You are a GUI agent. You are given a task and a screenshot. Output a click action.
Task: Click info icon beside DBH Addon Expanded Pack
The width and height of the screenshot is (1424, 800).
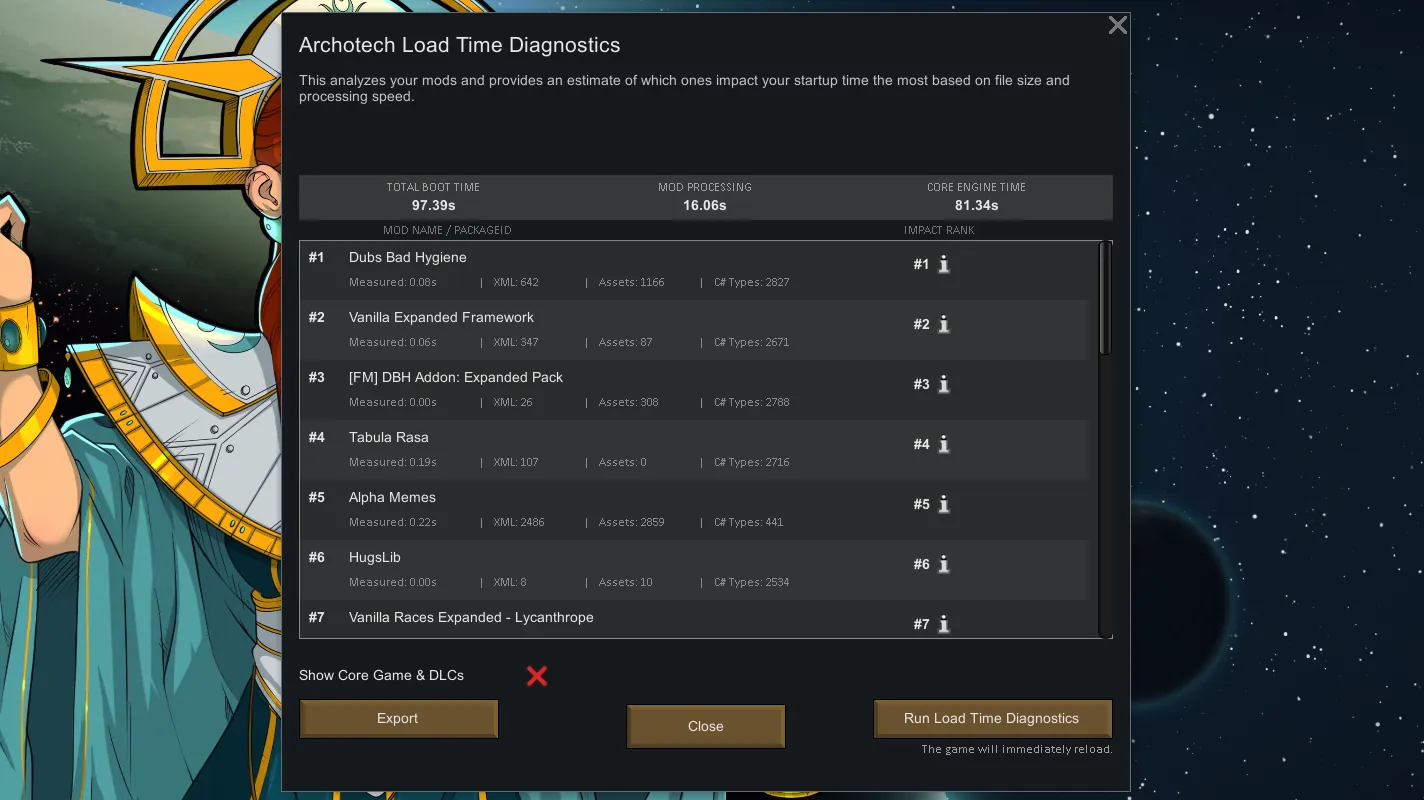point(943,385)
